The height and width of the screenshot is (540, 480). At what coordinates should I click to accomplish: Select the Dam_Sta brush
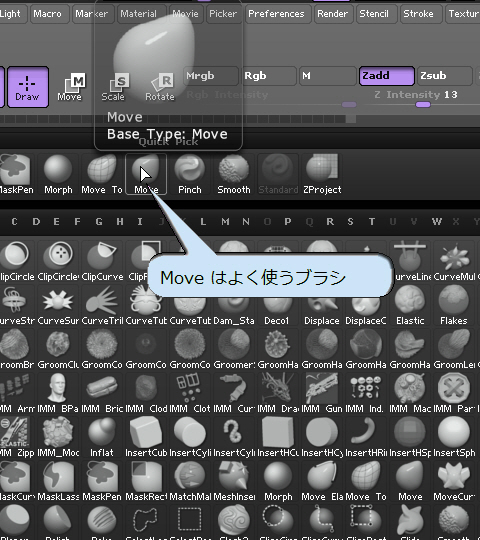point(234,310)
